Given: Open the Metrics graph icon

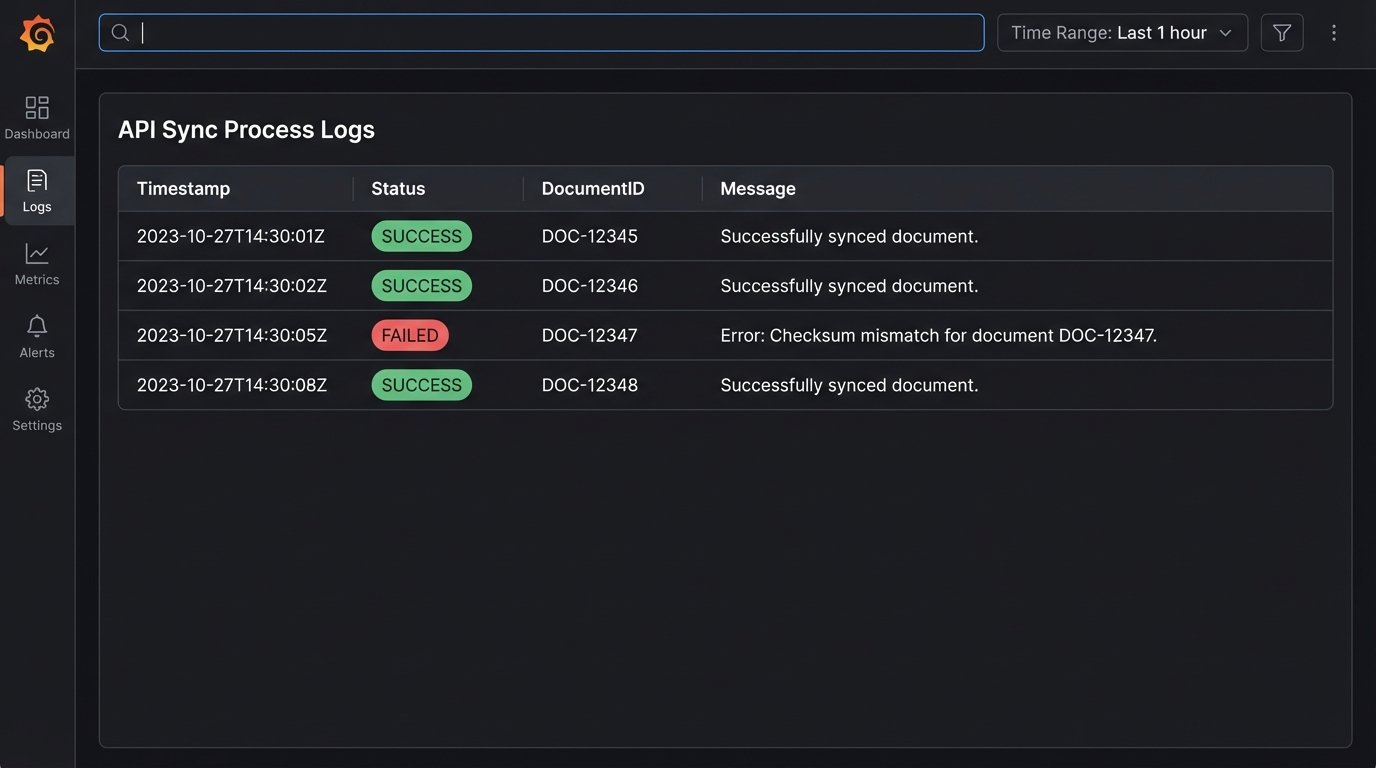Looking at the screenshot, I should click(x=37, y=253).
